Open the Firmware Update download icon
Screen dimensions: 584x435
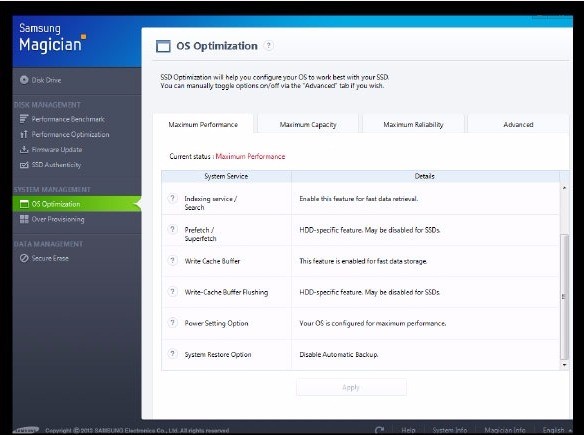coord(24,149)
